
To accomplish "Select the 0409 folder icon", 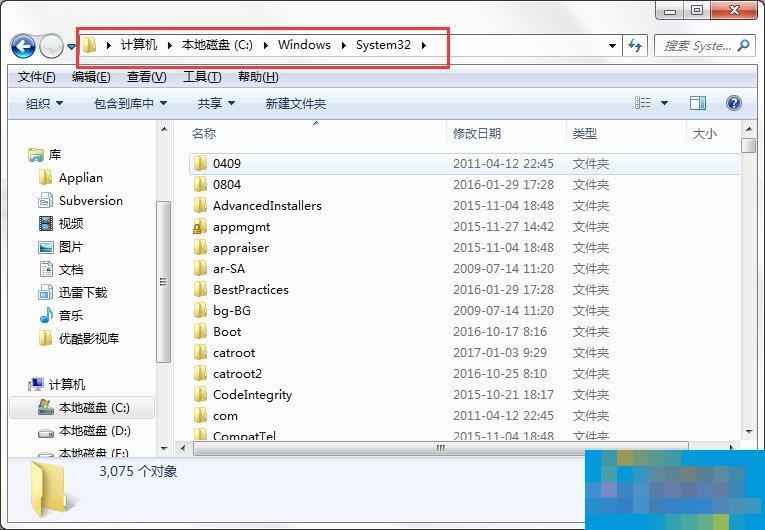I will (200, 163).
